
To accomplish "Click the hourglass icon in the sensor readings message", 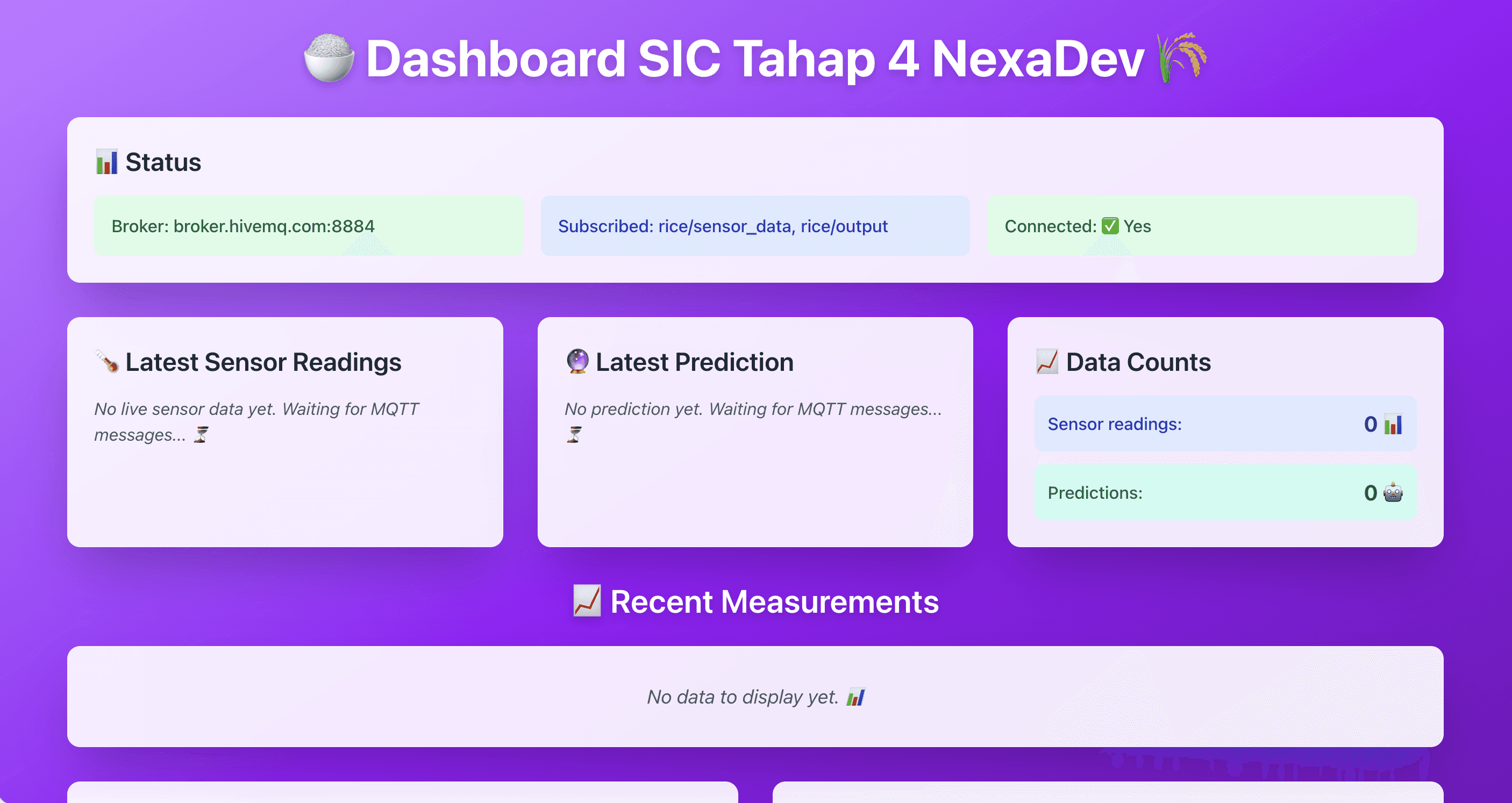I will pos(201,435).
